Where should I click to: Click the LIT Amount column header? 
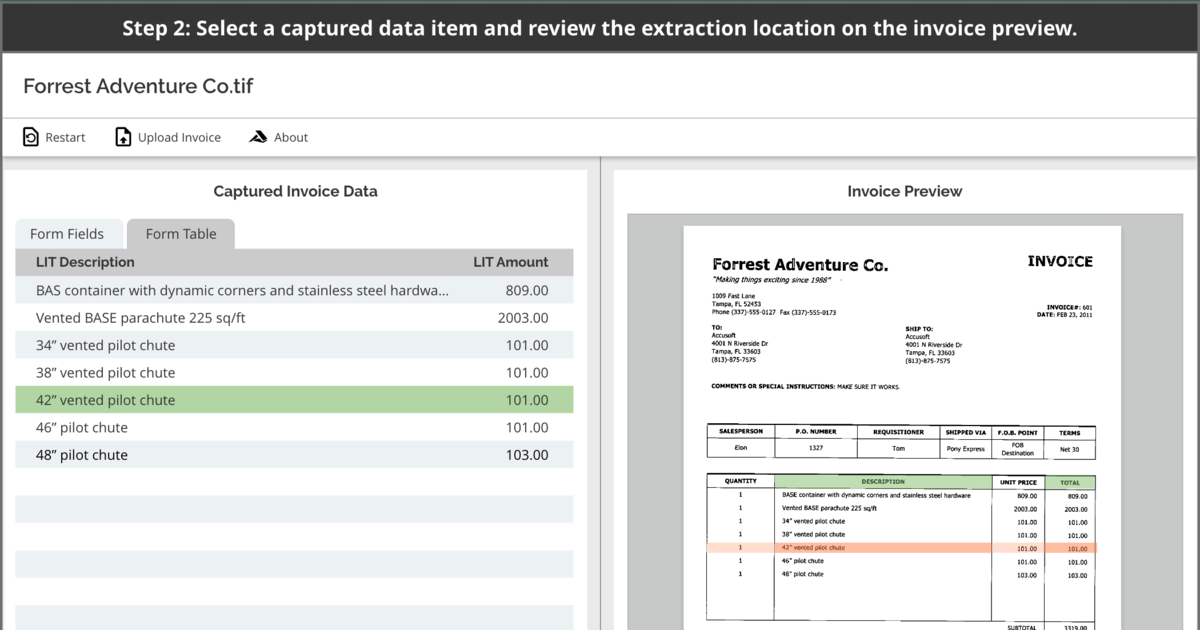coord(511,262)
